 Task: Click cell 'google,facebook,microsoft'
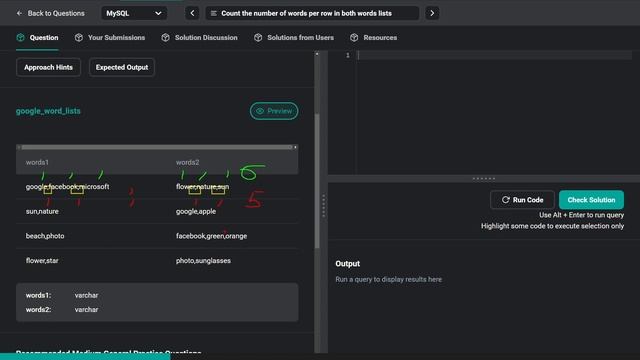(x=67, y=187)
